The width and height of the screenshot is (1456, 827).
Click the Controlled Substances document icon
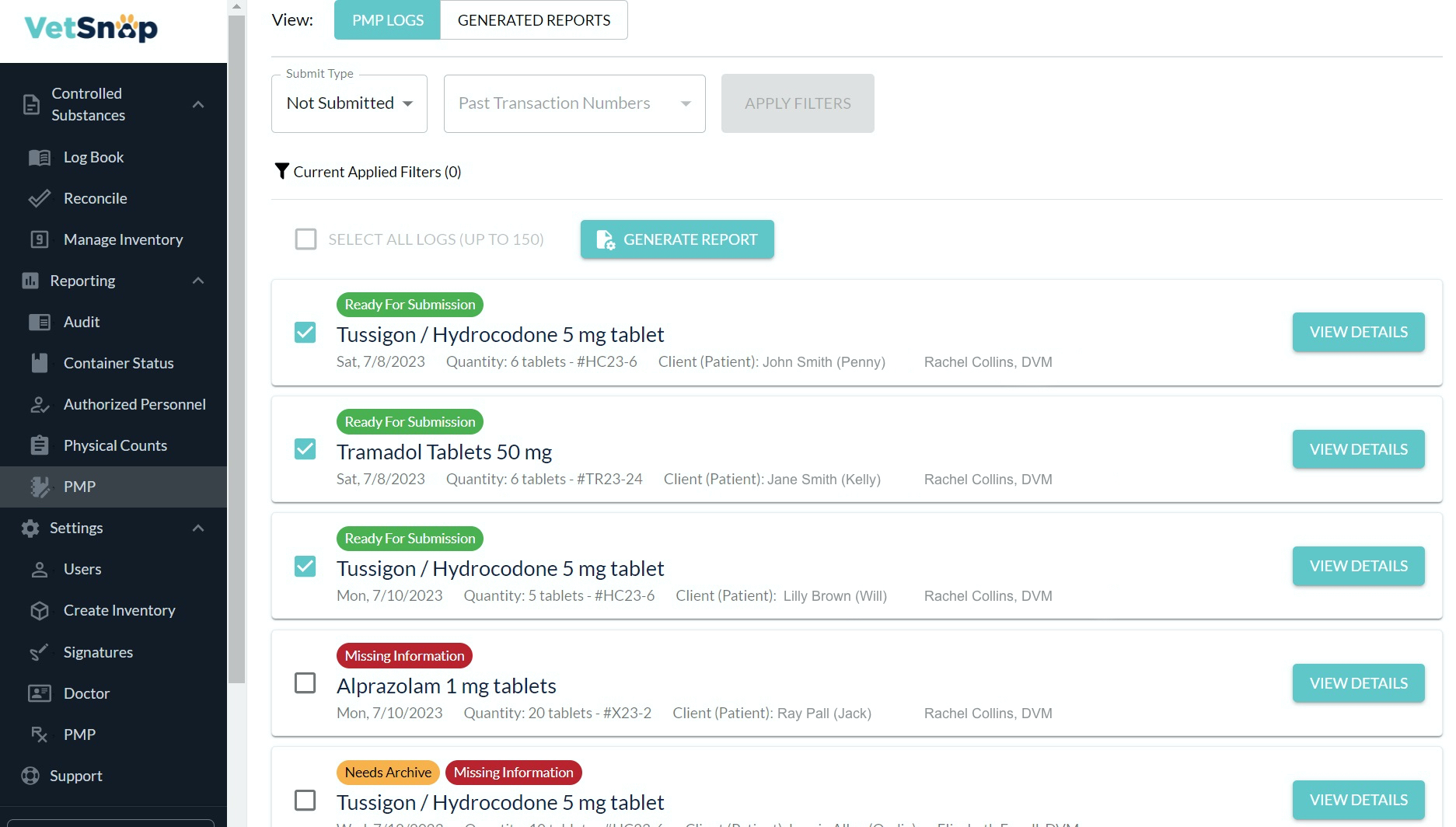pyautogui.click(x=31, y=104)
